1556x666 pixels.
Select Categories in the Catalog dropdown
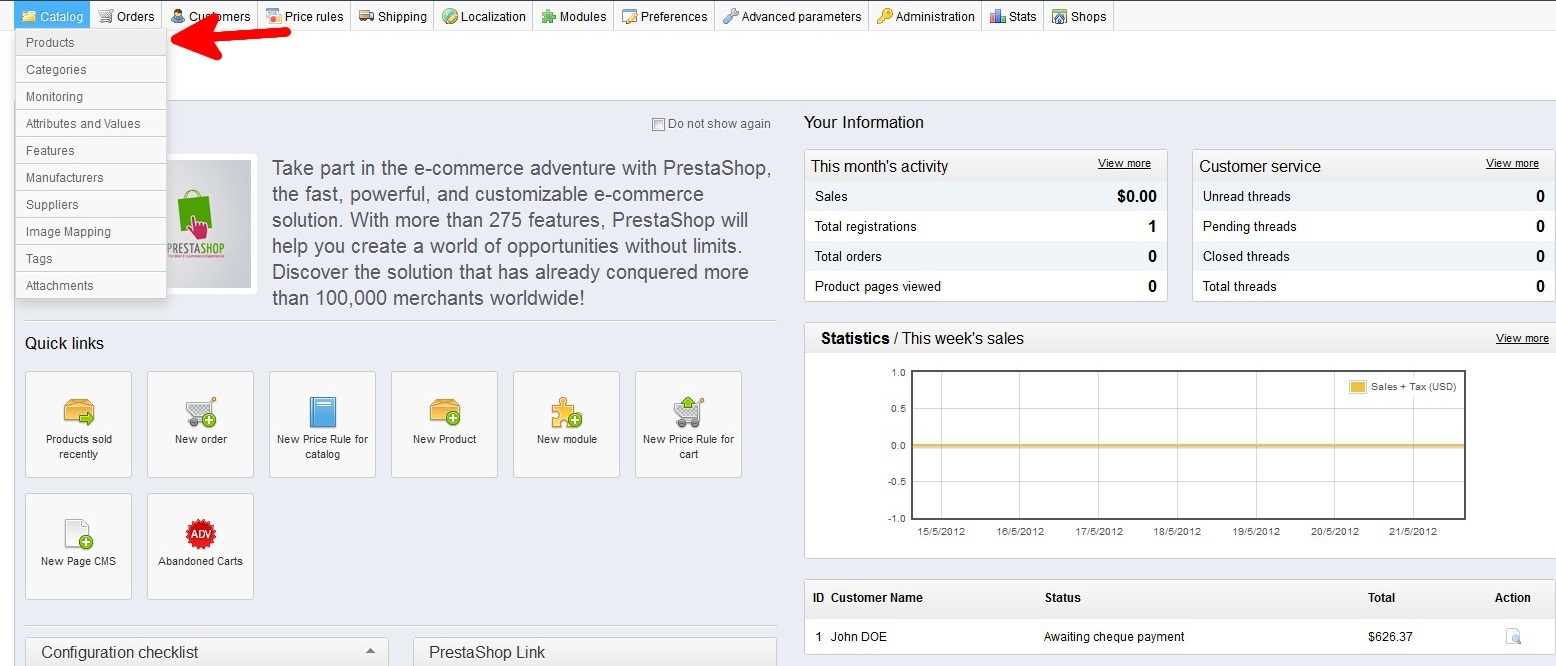[x=91, y=70]
